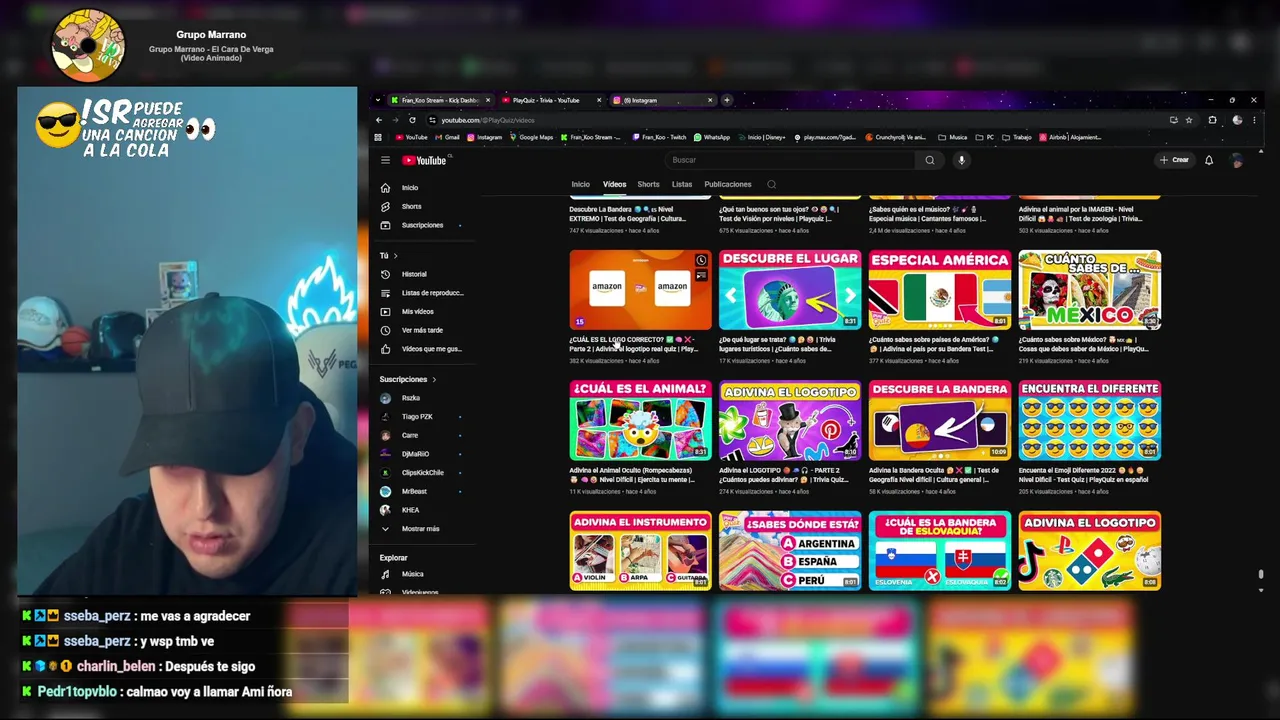Click the browser forward arrow
The width and height of the screenshot is (1280, 720).
[395, 120]
